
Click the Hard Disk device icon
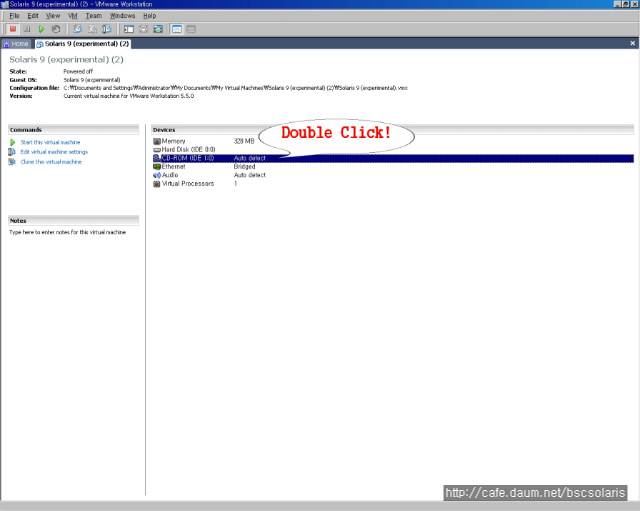157,150
